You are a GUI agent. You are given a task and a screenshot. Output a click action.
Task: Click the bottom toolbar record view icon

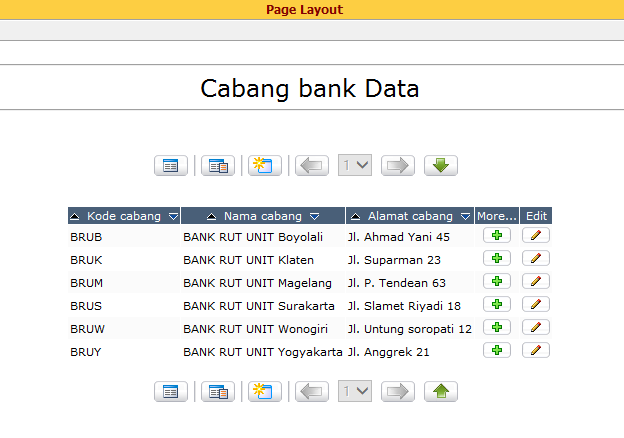click(x=218, y=392)
